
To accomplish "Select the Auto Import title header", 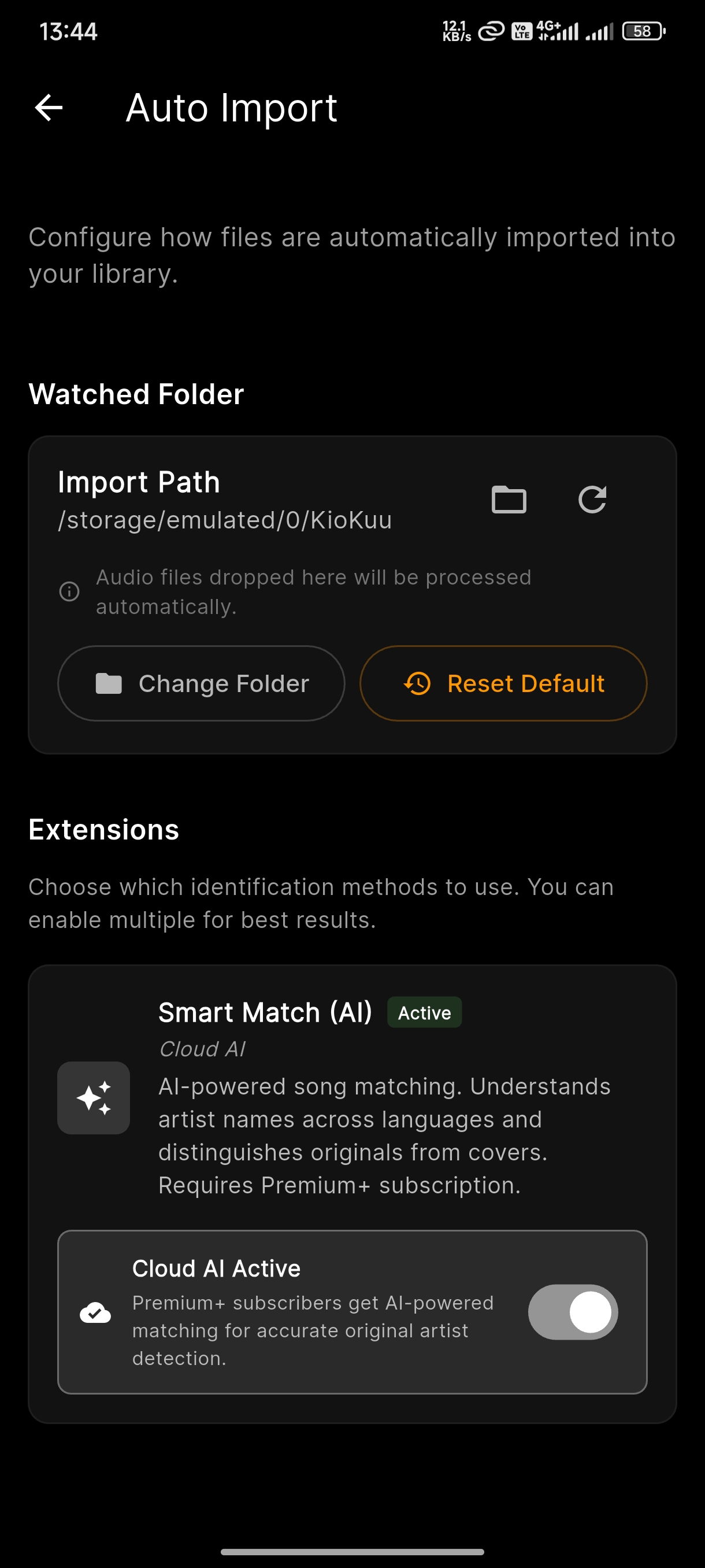I will (x=231, y=107).
